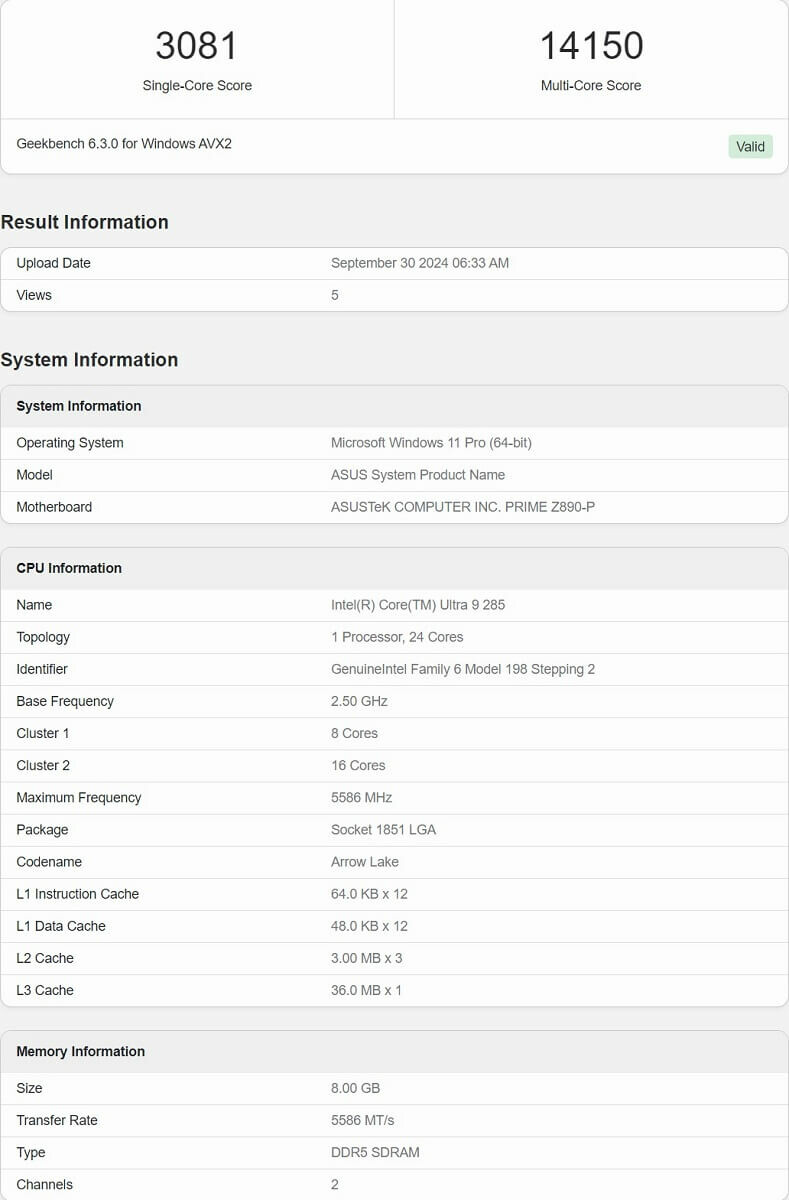Select GenuineIntel Family 6 Model 198 value
The width and height of the screenshot is (789, 1200).
tap(463, 669)
